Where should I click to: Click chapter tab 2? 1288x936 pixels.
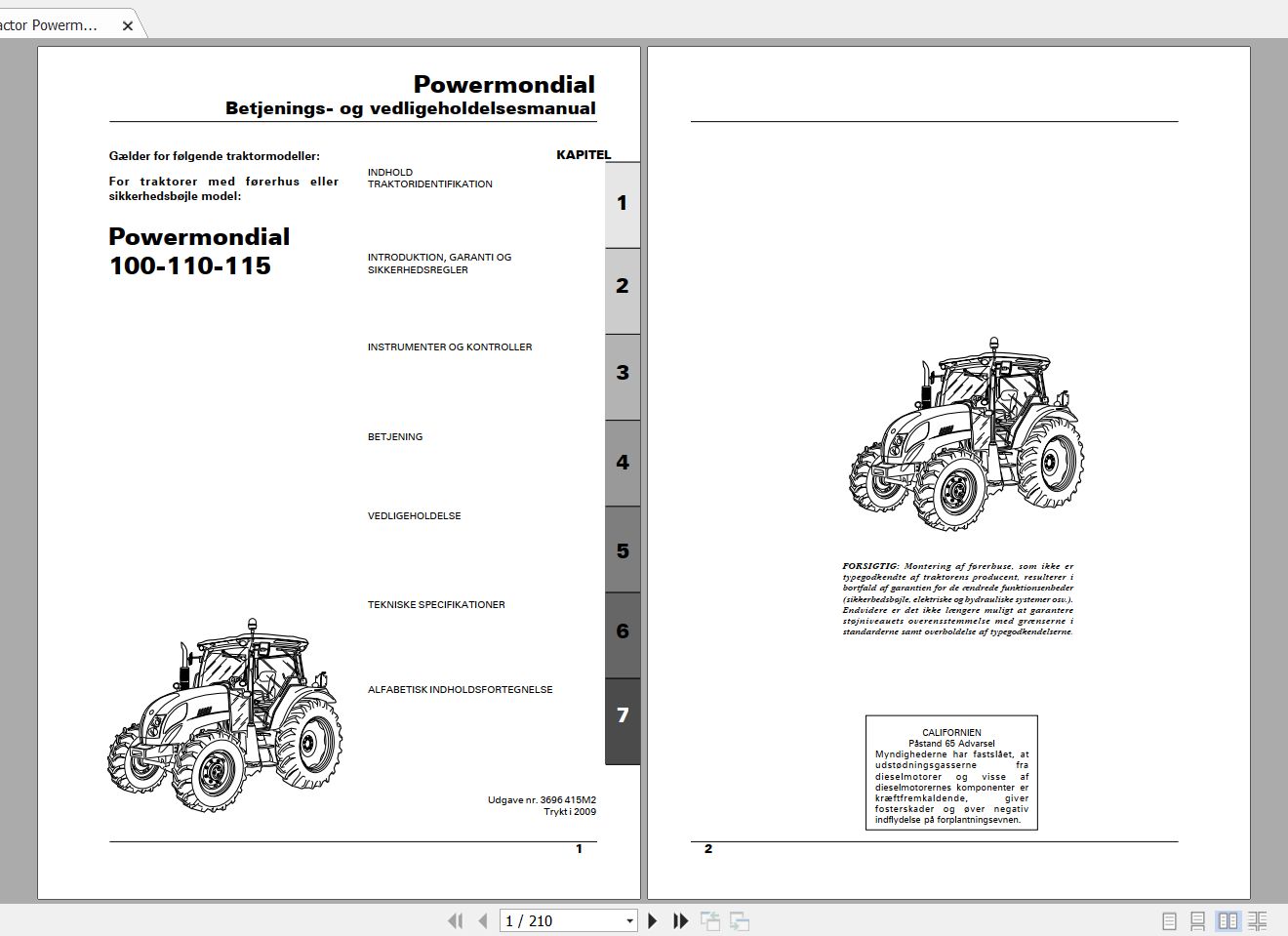623,290
